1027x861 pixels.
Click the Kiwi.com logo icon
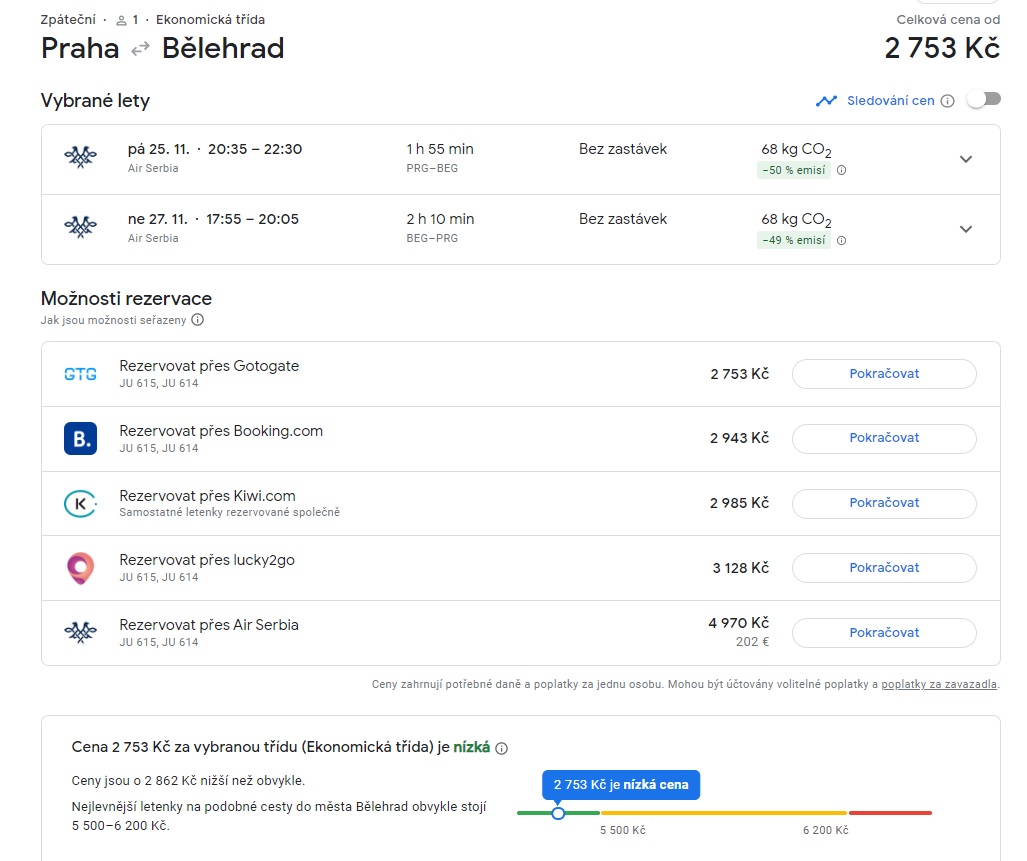(80, 504)
